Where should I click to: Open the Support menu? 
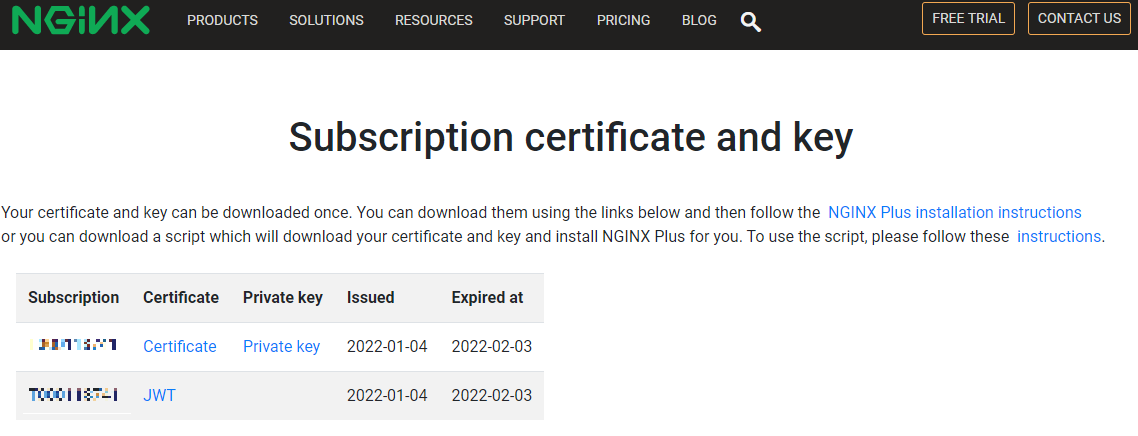(534, 20)
